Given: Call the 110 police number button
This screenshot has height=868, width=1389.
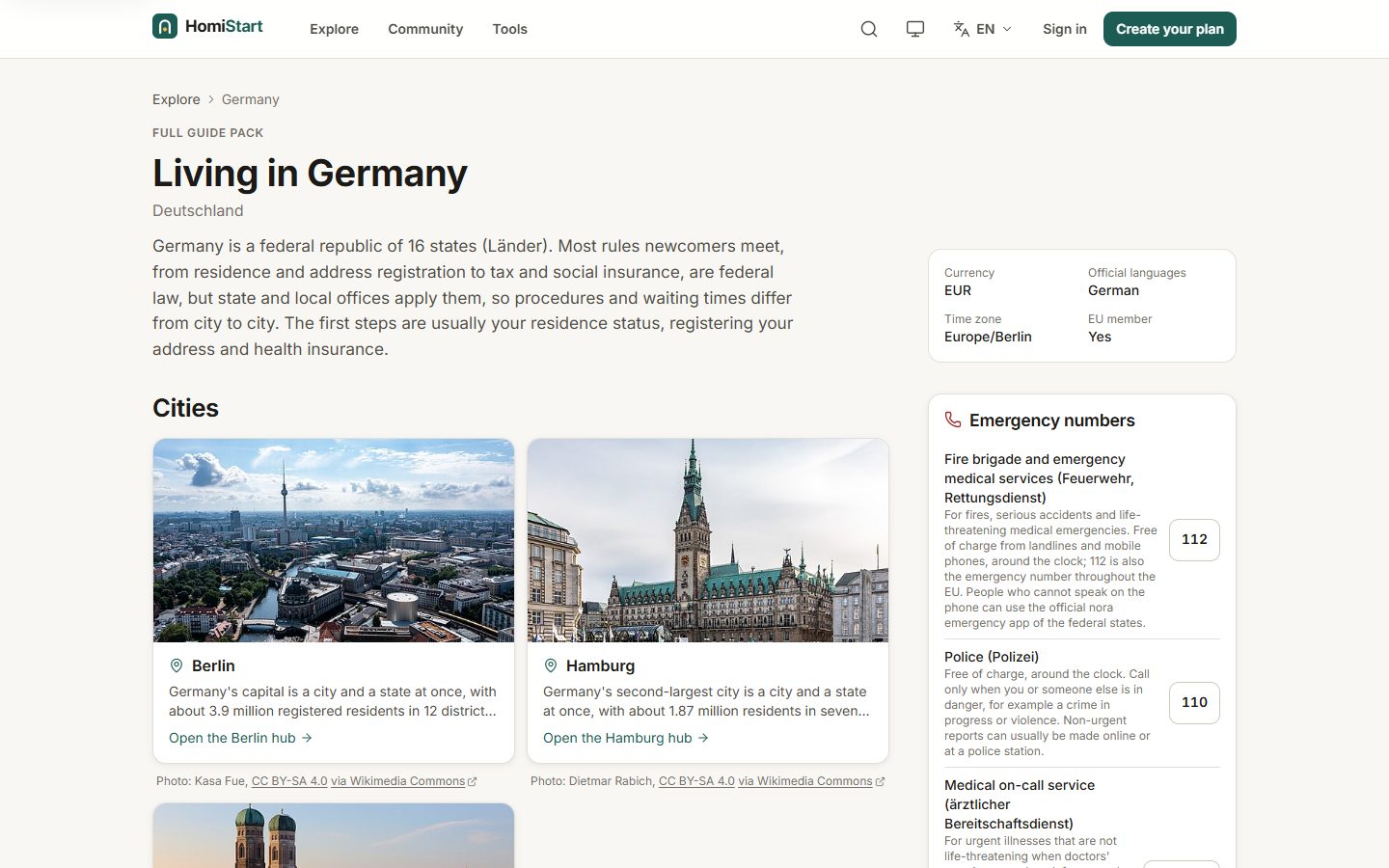Looking at the screenshot, I should click(1194, 703).
